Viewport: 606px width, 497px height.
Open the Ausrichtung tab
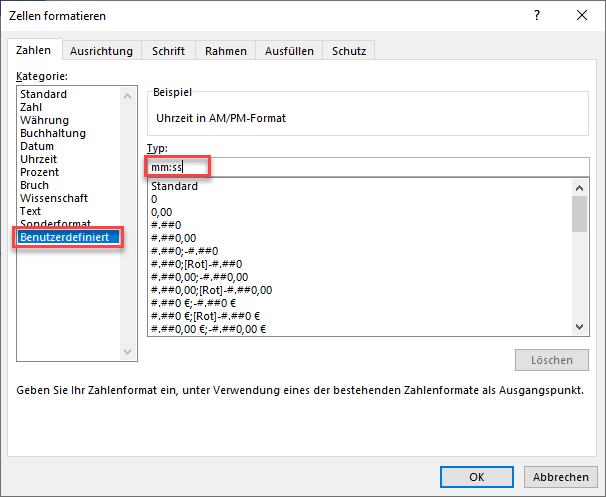(101, 51)
